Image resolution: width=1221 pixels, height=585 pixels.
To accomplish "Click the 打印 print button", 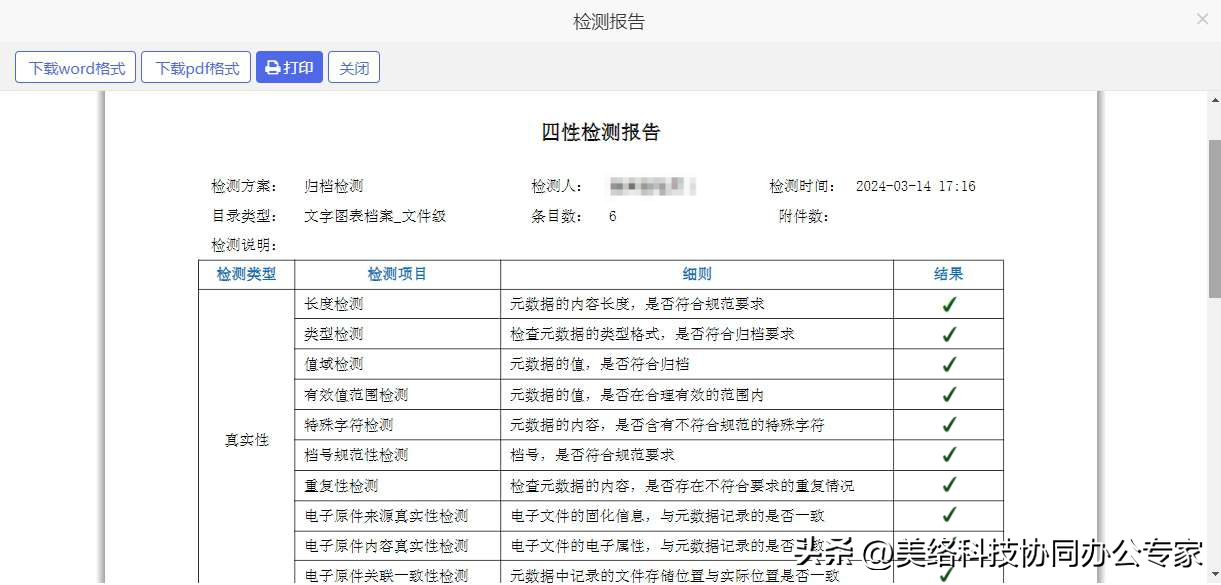I will click(289, 68).
